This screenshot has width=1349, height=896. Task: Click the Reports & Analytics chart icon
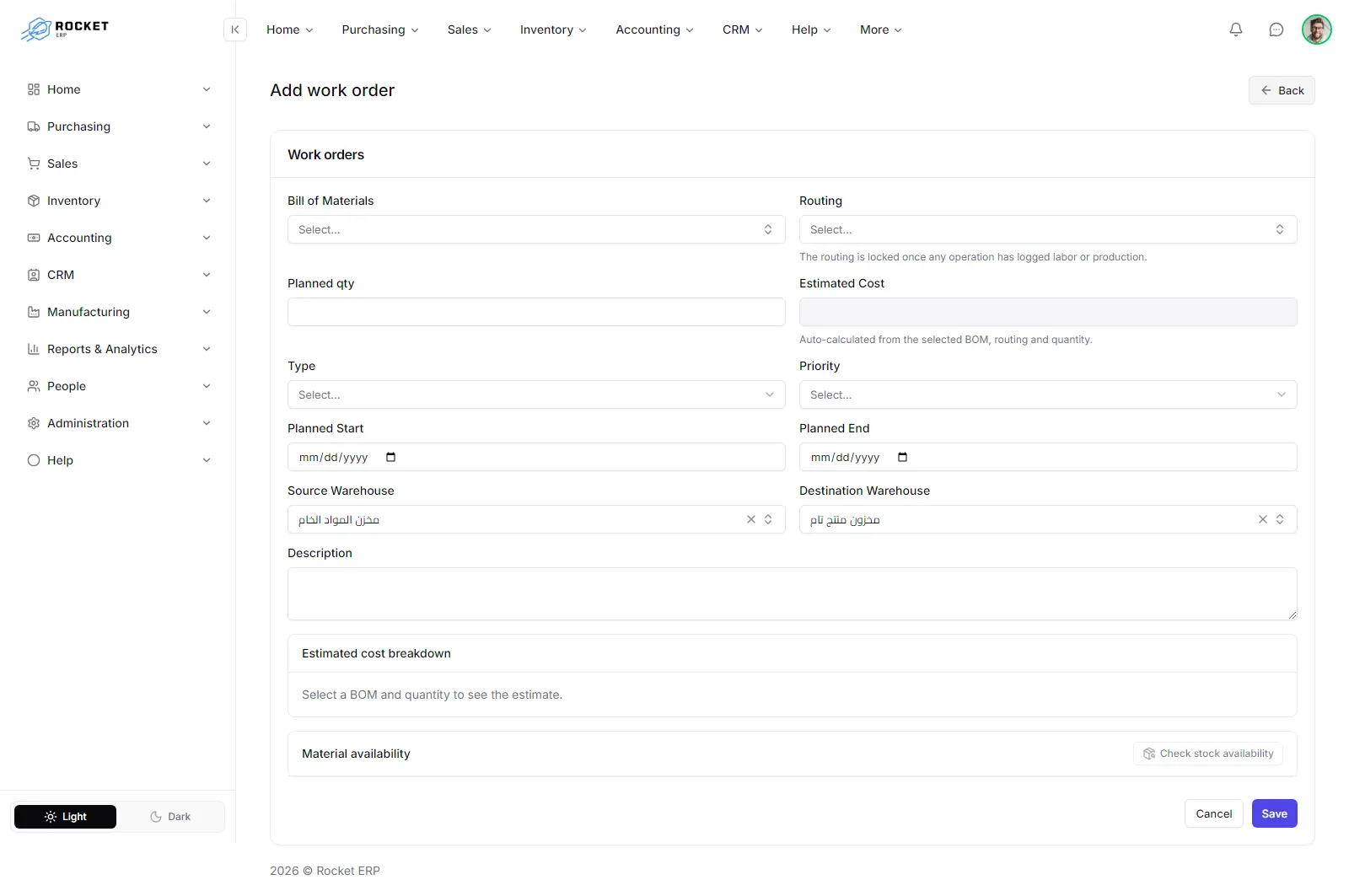coord(34,349)
